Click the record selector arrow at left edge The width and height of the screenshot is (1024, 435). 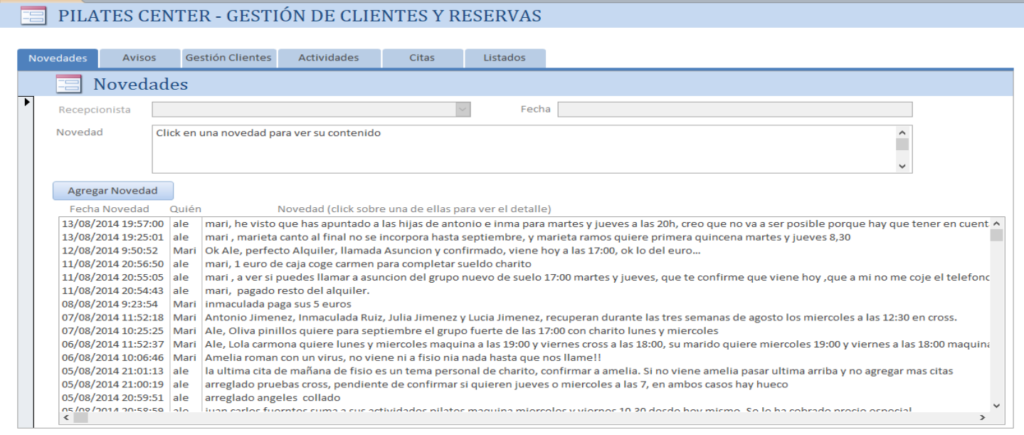(26, 103)
